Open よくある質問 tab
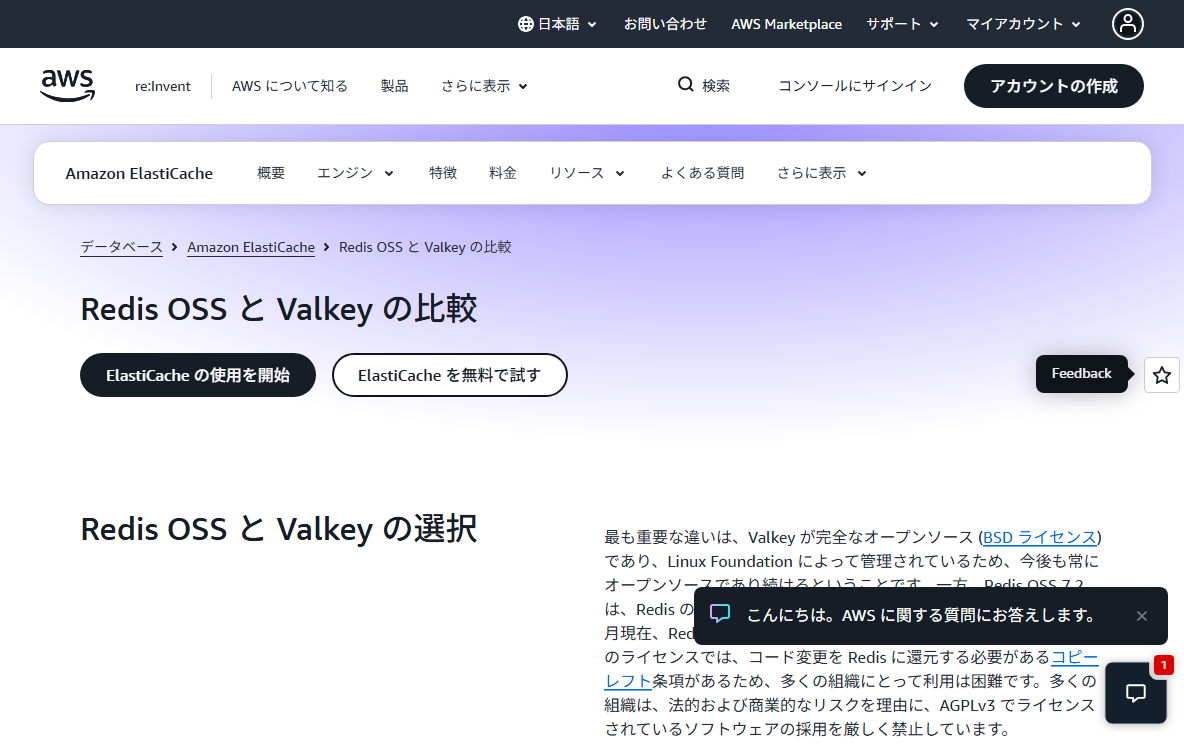 tap(702, 173)
